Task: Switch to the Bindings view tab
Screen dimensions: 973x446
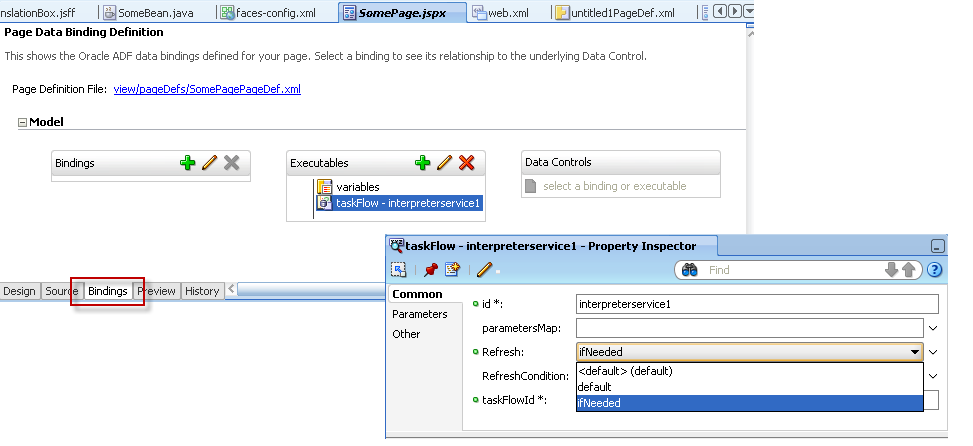Action: point(108,291)
